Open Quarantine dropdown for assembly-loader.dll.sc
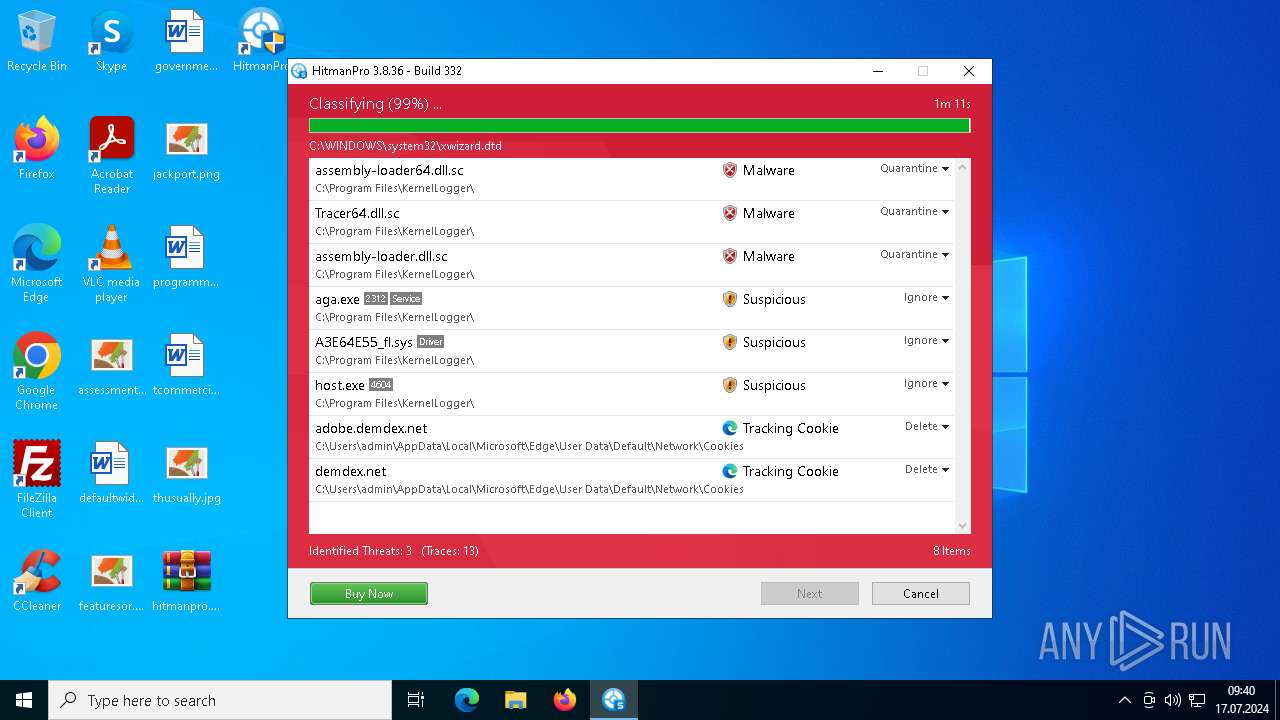The height and width of the screenshot is (720, 1280). [x=914, y=254]
